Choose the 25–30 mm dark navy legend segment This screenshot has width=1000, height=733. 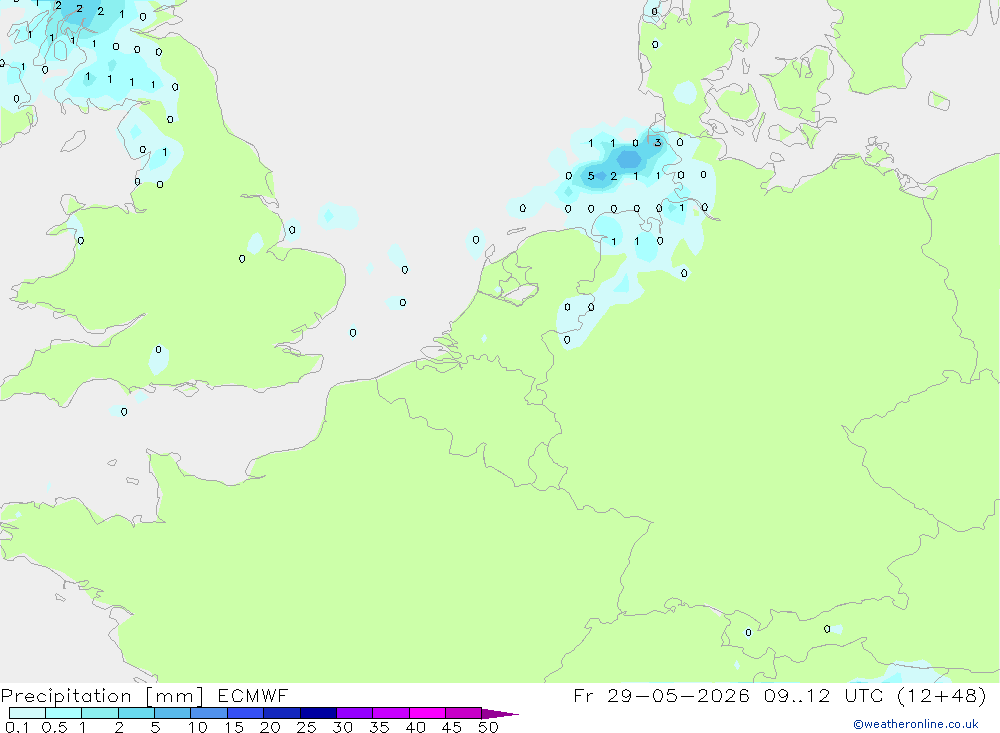click(318, 713)
